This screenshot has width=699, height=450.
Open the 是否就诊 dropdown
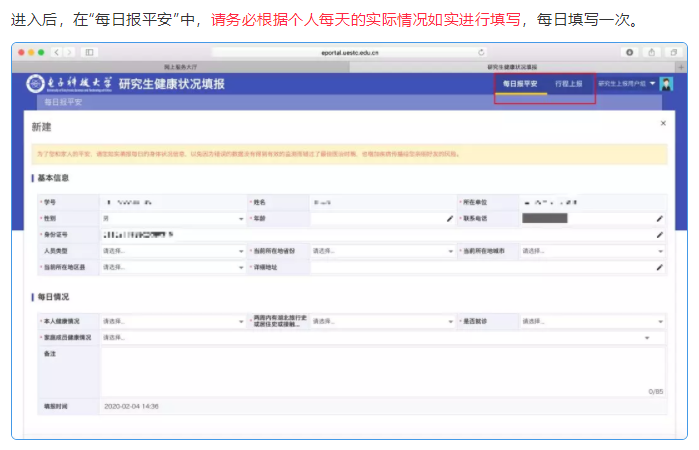tap(590, 321)
